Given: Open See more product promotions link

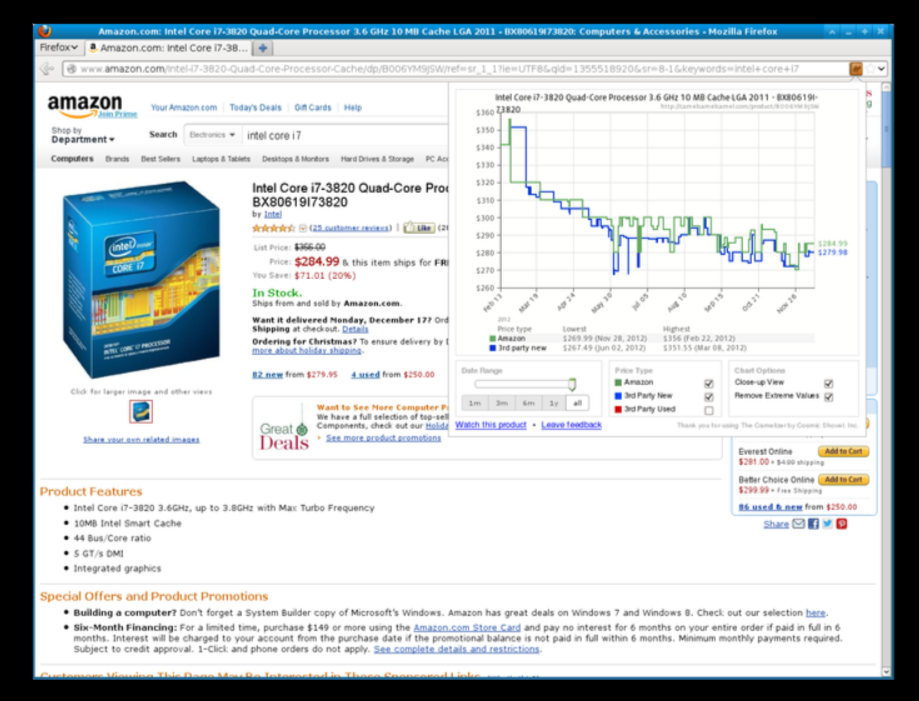Looking at the screenshot, I should point(383,438).
